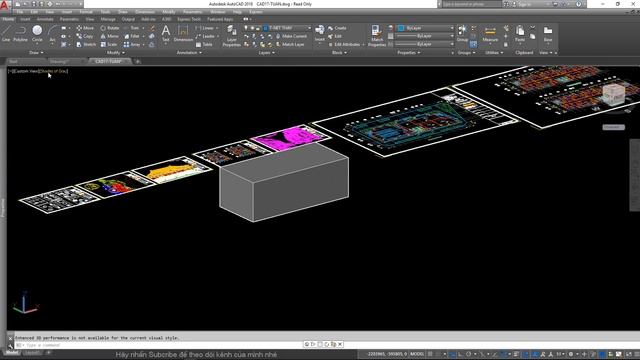Apply the Fillet tool
This screenshot has width=640, height=360.
tap(132, 36)
